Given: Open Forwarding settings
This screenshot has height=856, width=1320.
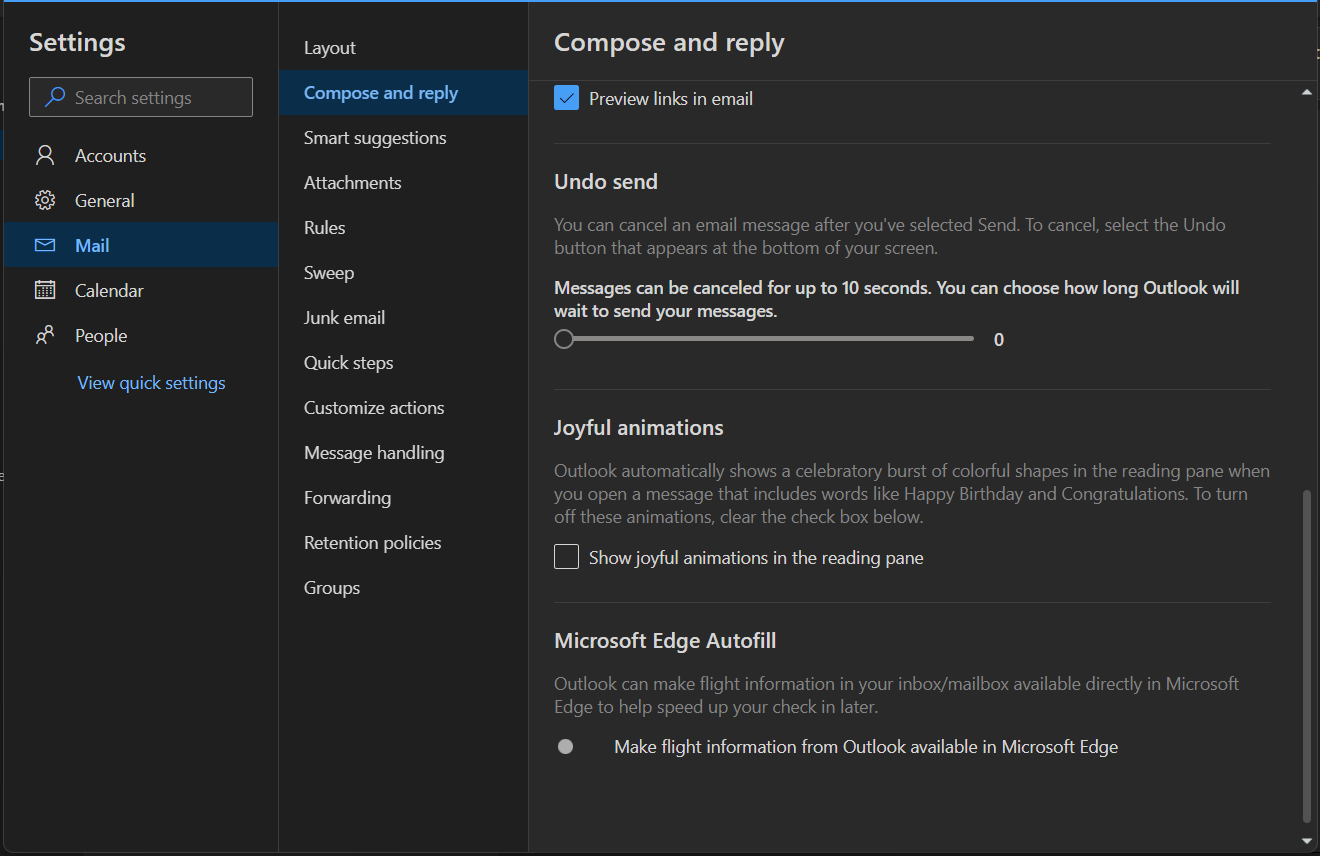Looking at the screenshot, I should (403, 497).
